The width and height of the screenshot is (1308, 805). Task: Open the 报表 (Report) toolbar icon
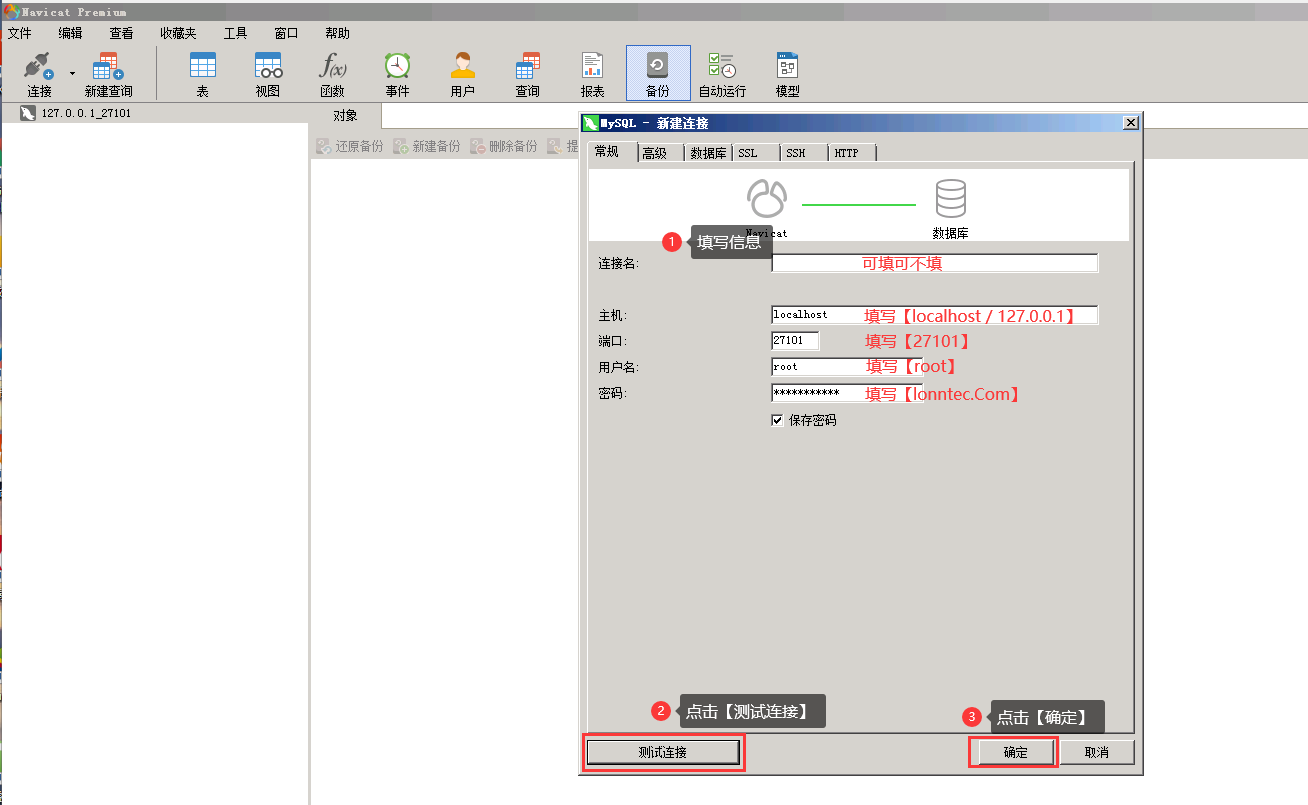click(x=593, y=74)
